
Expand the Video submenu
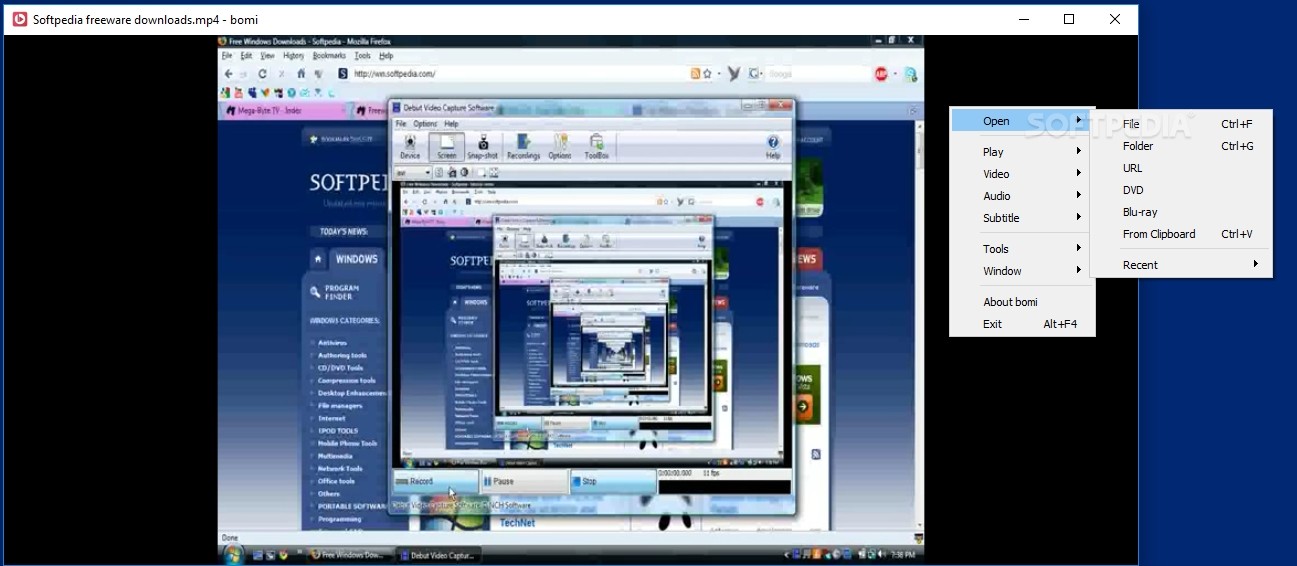[x=1021, y=174]
